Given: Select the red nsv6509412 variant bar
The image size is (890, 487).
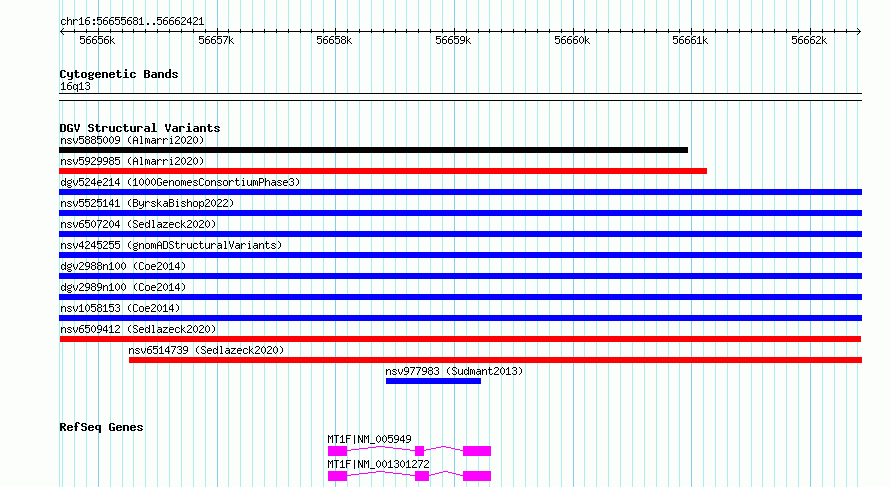Looking at the screenshot, I should tap(460, 339).
